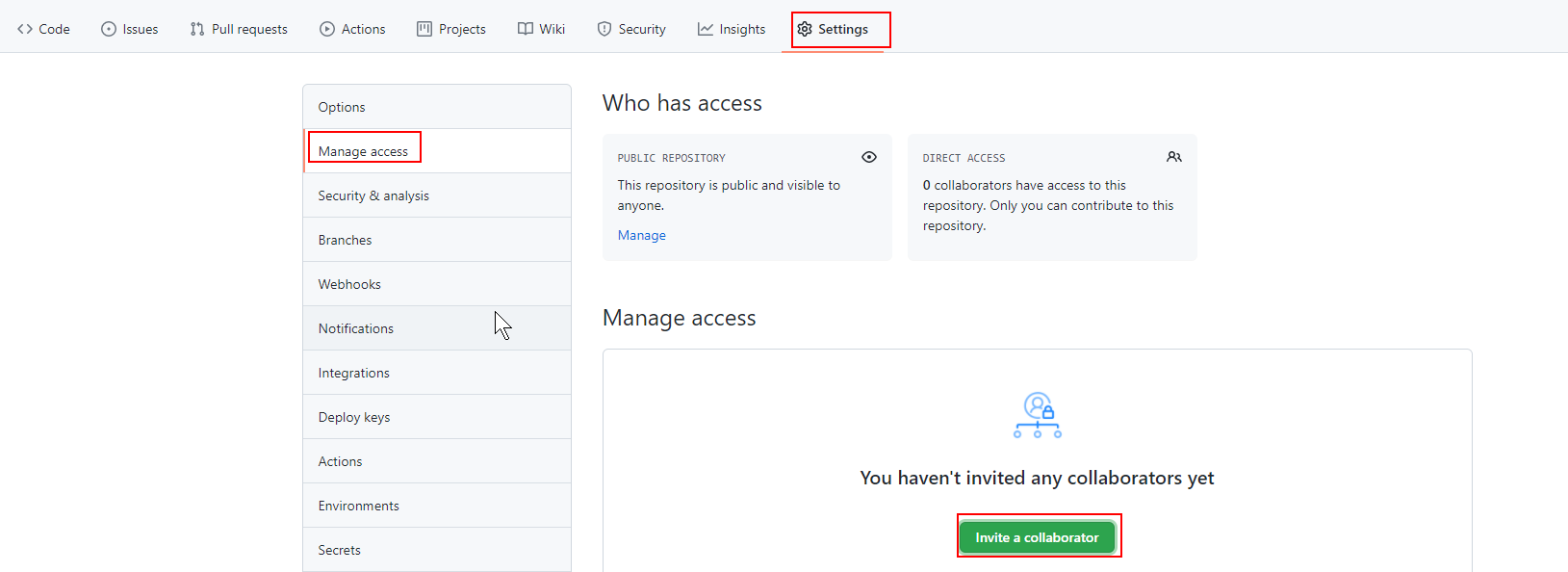Open Secrets settings
Viewport: 1568px width, 572px height.
pyautogui.click(x=437, y=550)
